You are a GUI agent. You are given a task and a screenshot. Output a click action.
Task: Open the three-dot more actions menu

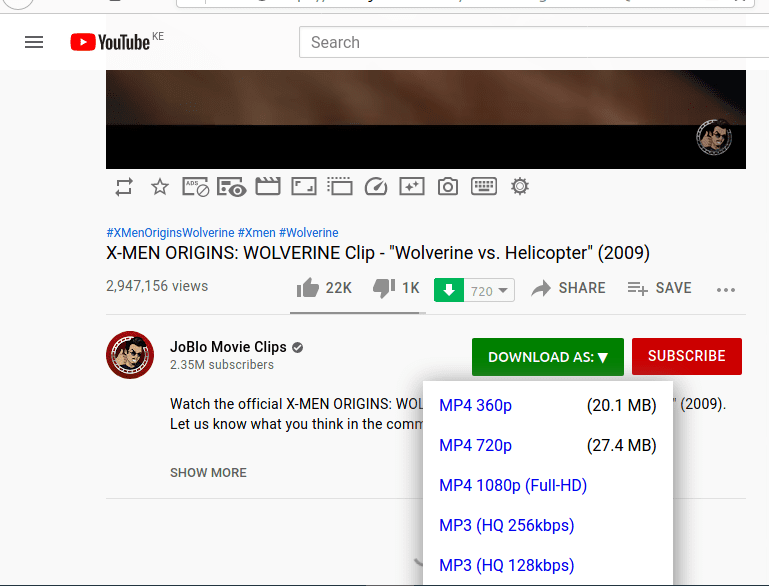726,289
